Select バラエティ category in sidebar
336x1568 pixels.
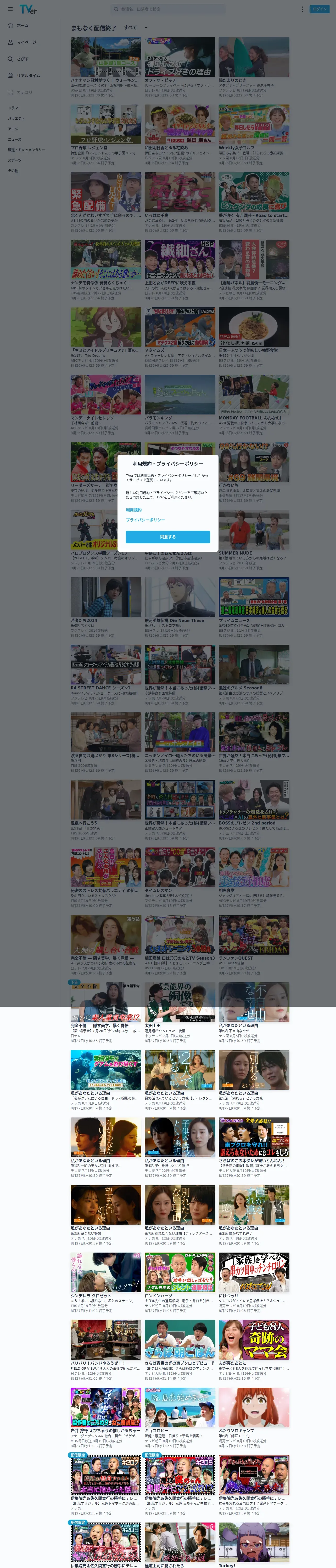click(16, 118)
